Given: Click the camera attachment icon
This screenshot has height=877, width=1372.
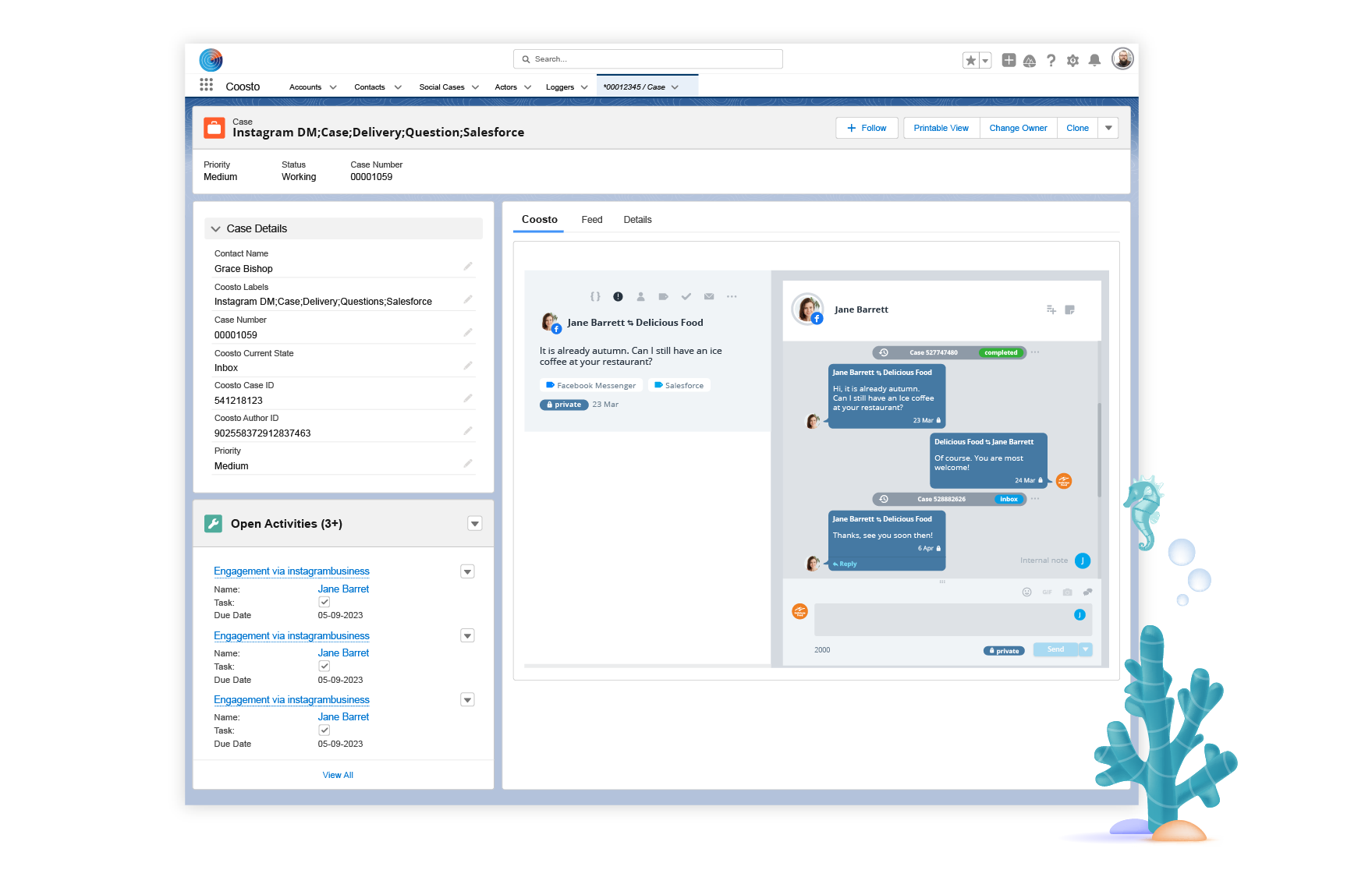Looking at the screenshot, I should click(1067, 592).
